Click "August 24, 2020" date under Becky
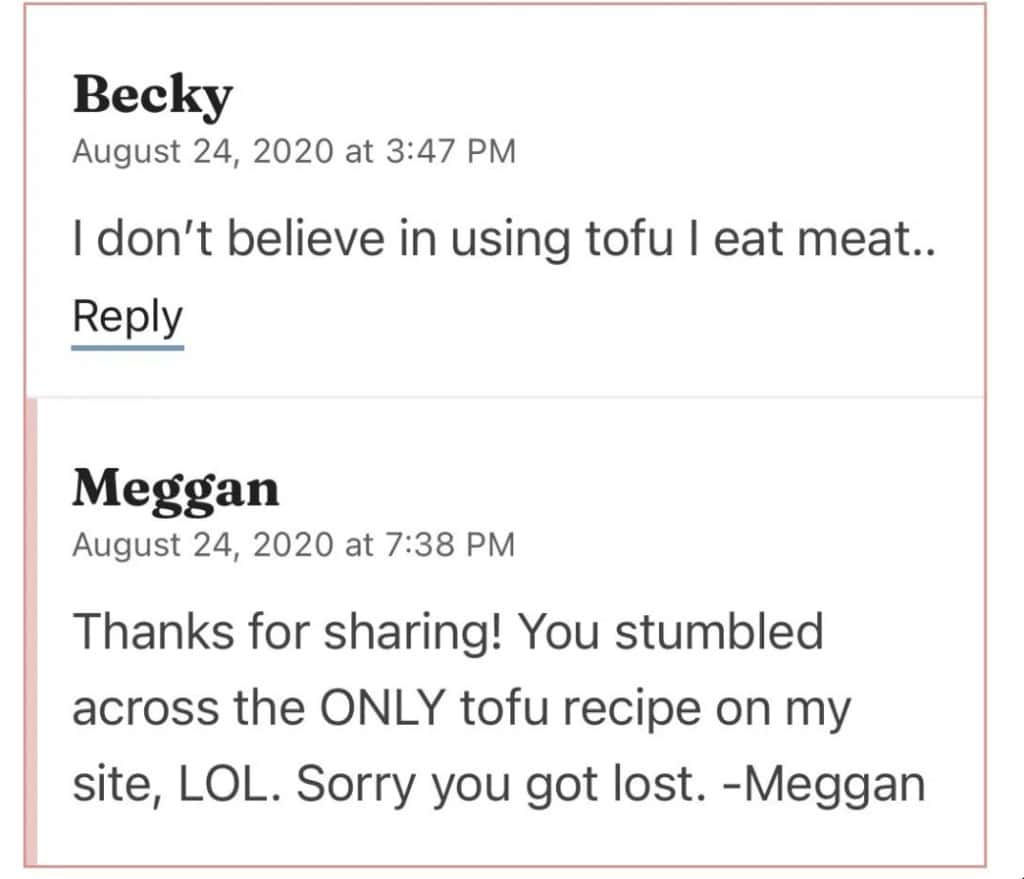Image resolution: width=1024 pixels, height=879 pixels. coord(203,152)
